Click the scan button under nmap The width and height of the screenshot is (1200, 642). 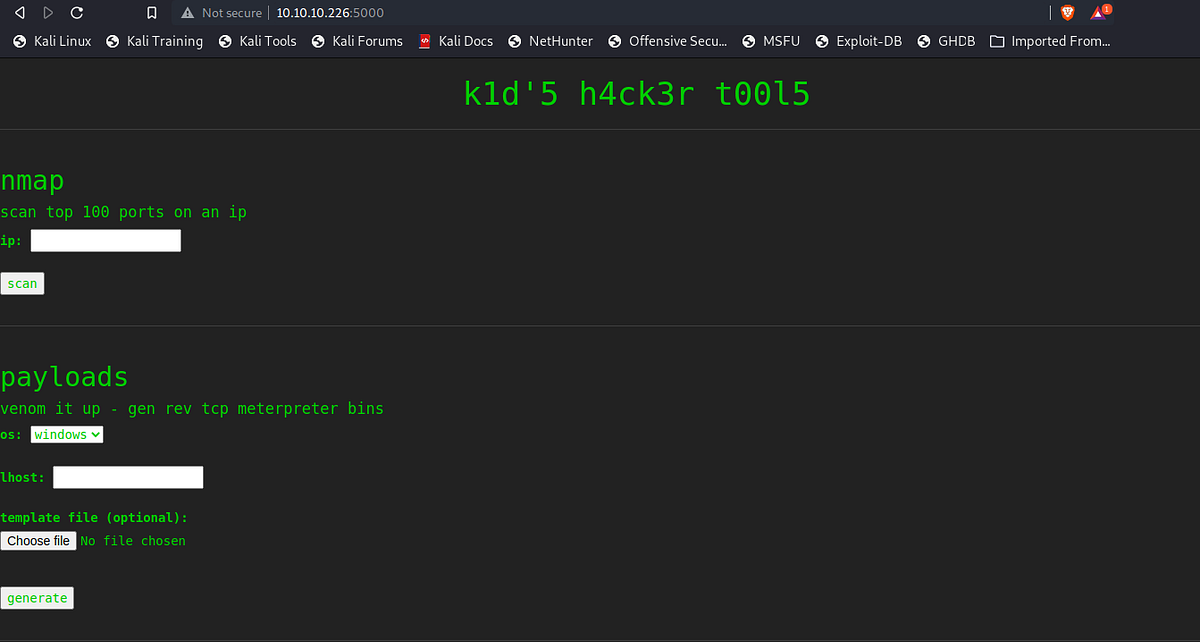click(x=22, y=283)
